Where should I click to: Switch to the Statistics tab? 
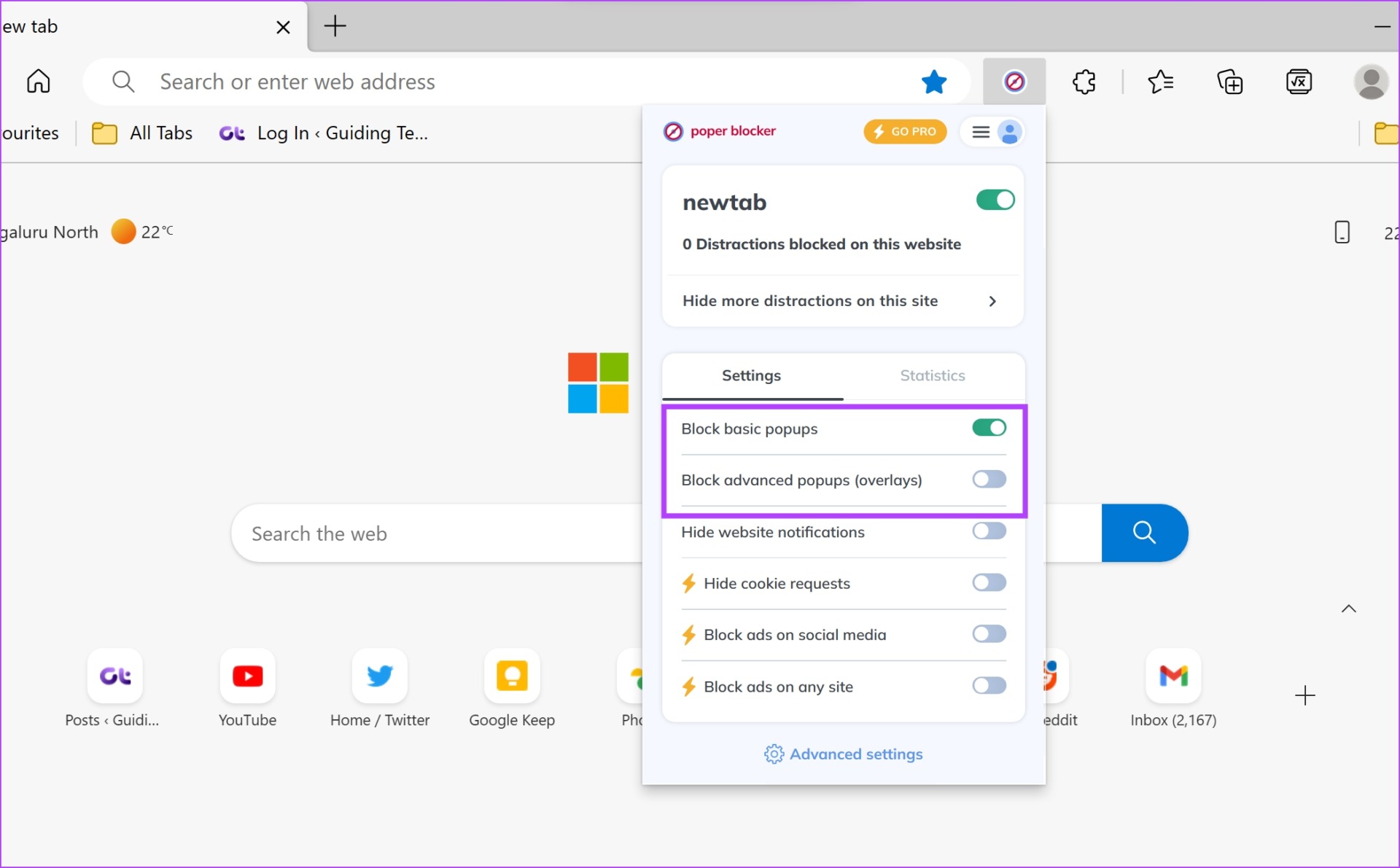point(932,375)
